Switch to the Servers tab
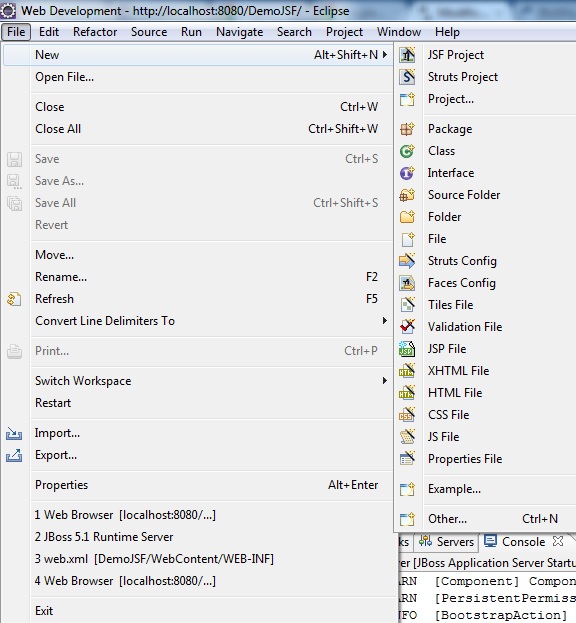The image size is (576, 623). pos(446,542)
